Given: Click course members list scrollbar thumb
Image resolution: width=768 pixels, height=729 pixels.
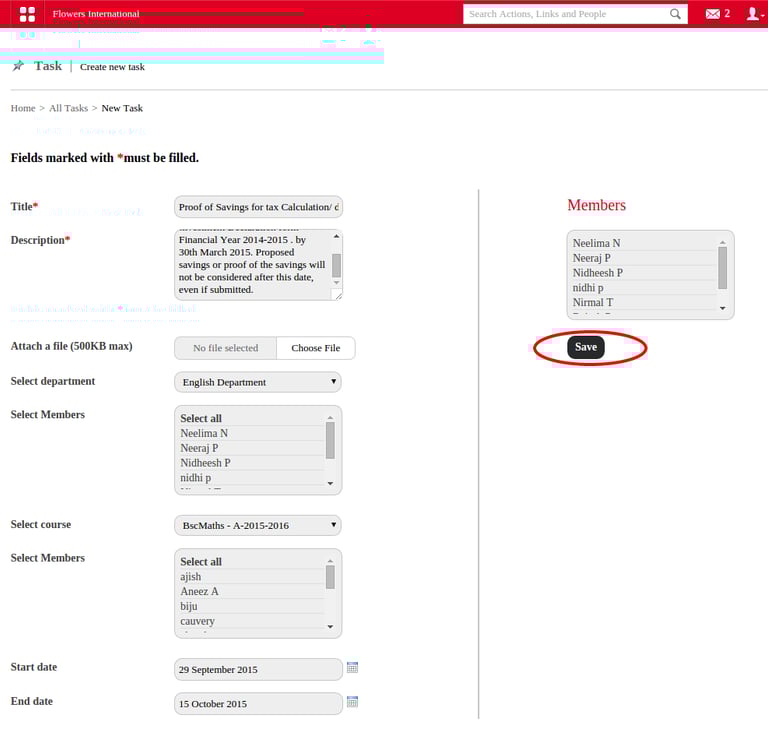Looking at the screenshot, I should [330, 577].
